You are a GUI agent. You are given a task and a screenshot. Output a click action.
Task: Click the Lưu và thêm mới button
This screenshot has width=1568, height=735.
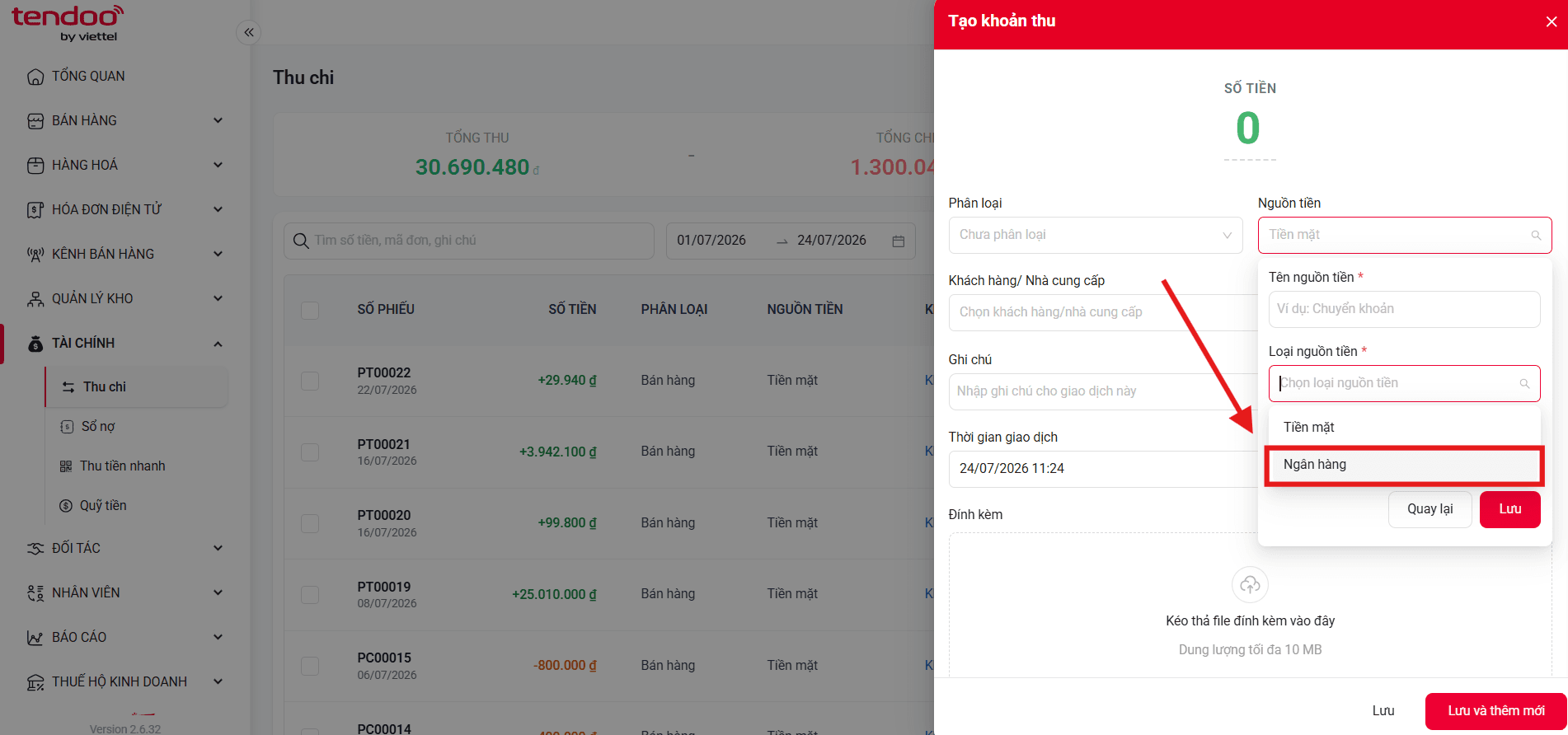click(1495, 710)
